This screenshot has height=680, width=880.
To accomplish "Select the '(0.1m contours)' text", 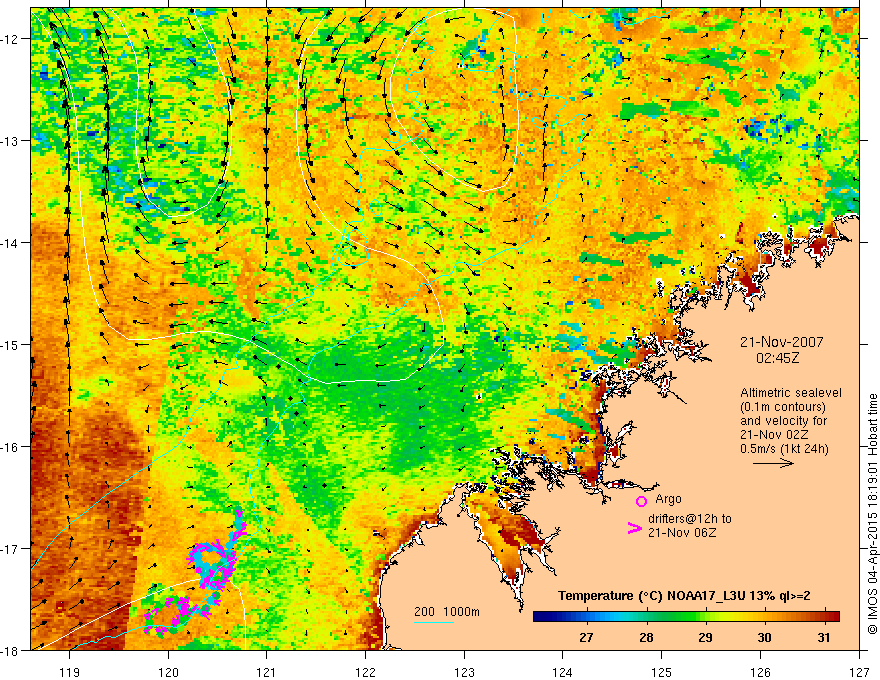I will coord(783,407).
